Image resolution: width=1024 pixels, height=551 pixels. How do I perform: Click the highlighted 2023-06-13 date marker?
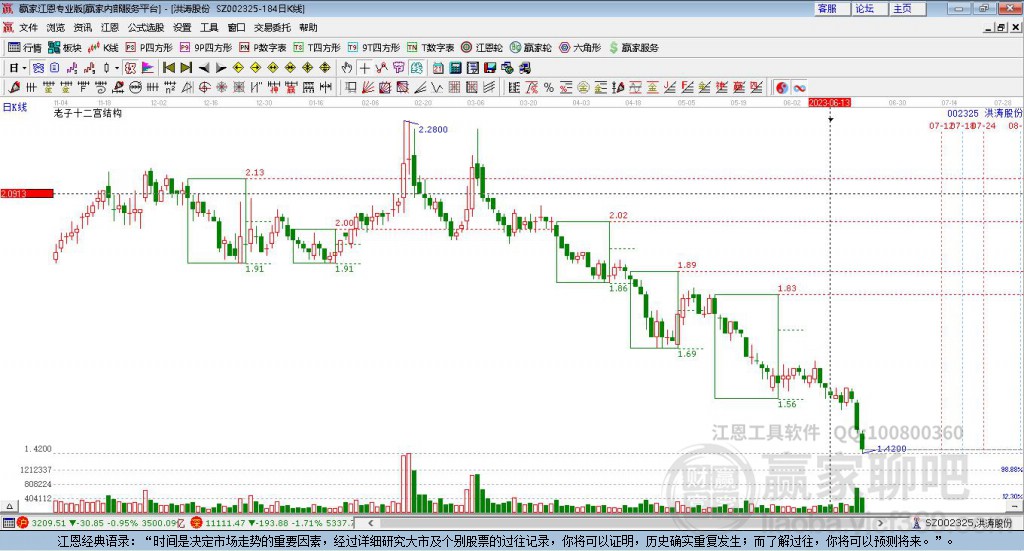tap(829, 103)
